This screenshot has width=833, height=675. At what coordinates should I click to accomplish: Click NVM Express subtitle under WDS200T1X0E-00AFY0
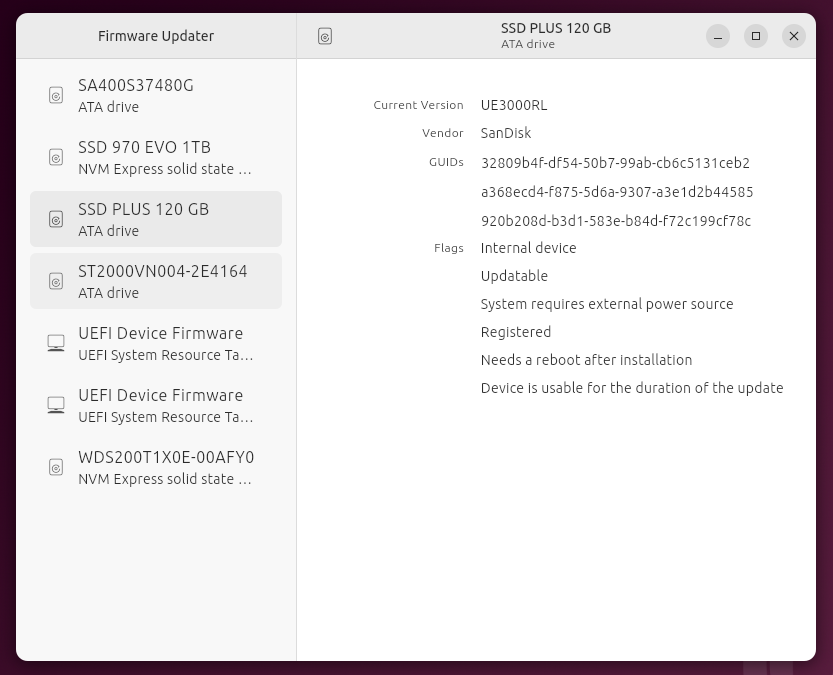(165, 479)
